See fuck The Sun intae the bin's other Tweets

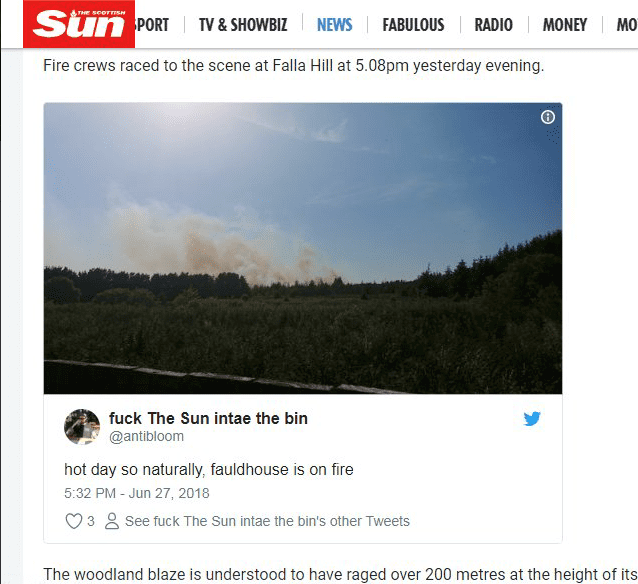pyautogui.click(x=267, y=521)
